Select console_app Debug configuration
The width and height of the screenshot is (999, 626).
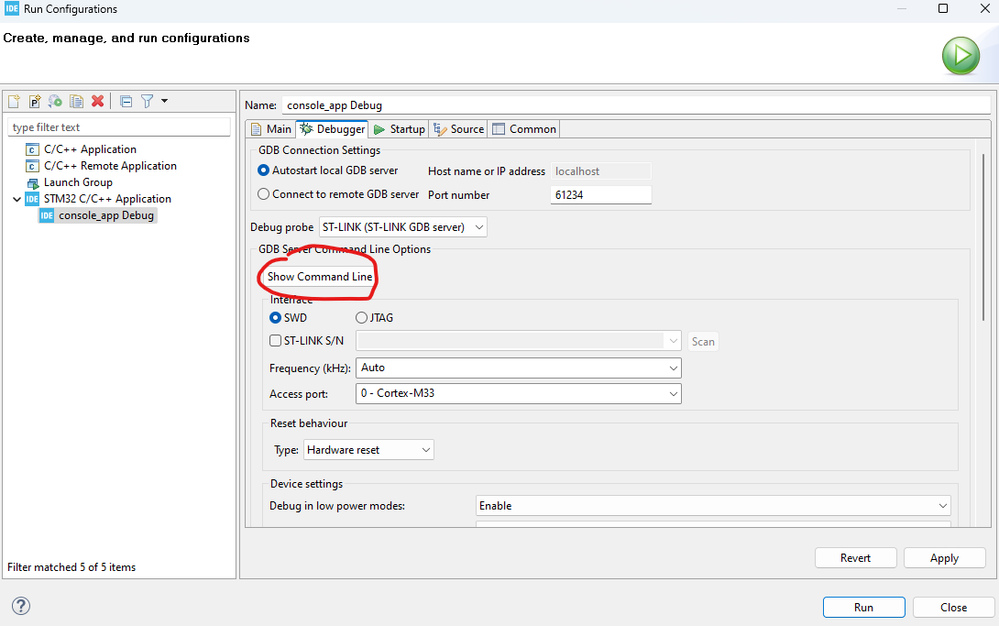click(97, 215)
